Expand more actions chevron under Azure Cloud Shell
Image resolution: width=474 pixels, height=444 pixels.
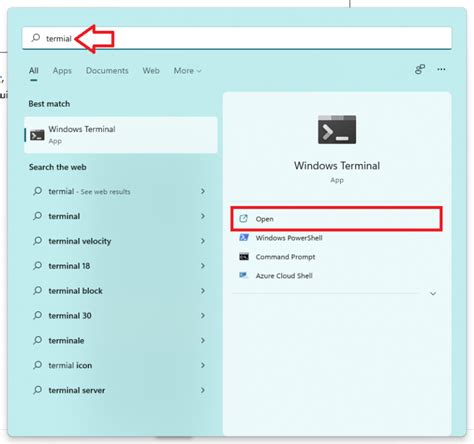tap(433, 293)
